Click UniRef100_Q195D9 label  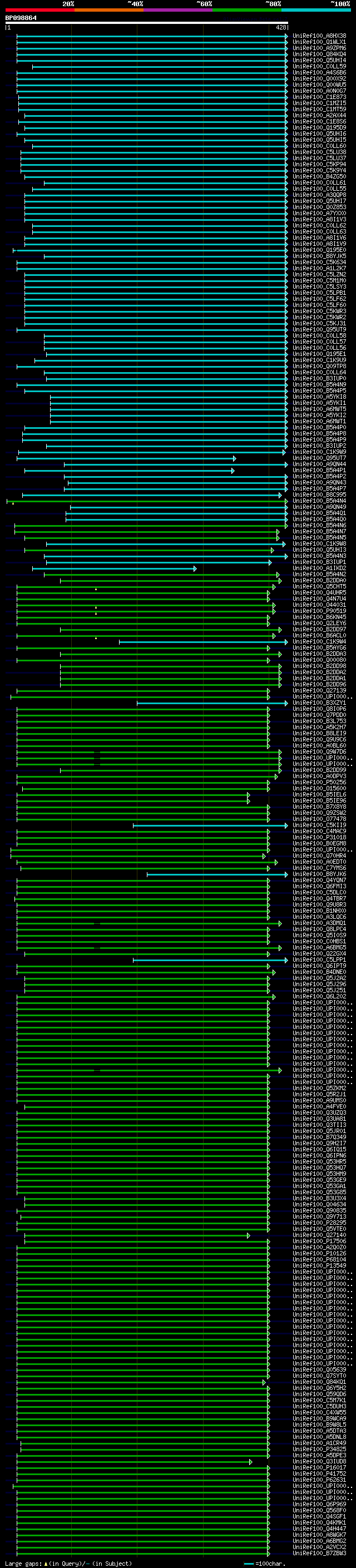[319, 128]
